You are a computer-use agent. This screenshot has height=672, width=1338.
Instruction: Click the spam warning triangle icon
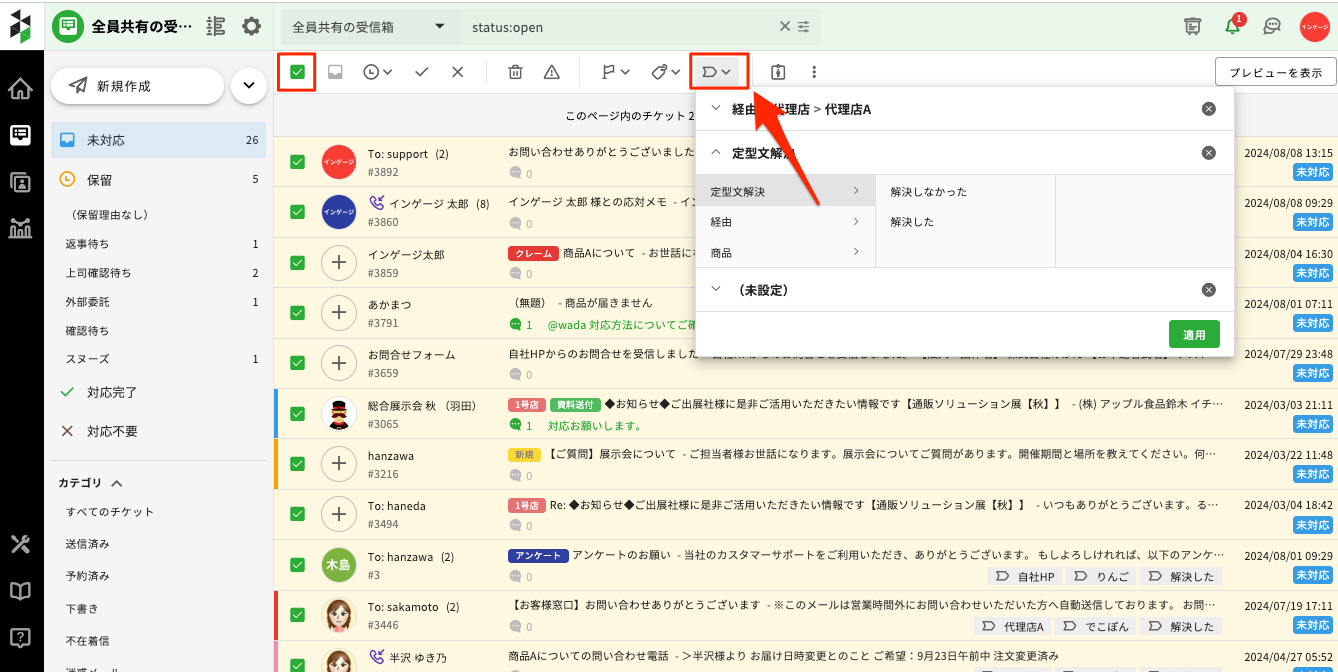pos(552,72)
